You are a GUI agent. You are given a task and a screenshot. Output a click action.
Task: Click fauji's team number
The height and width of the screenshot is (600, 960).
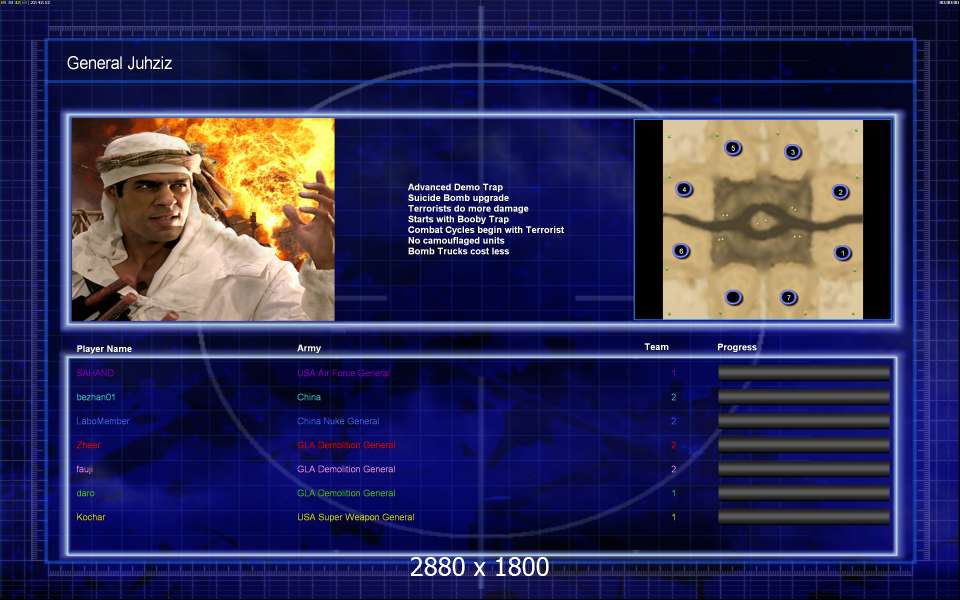pyautogui.click(x=673, y=469)
